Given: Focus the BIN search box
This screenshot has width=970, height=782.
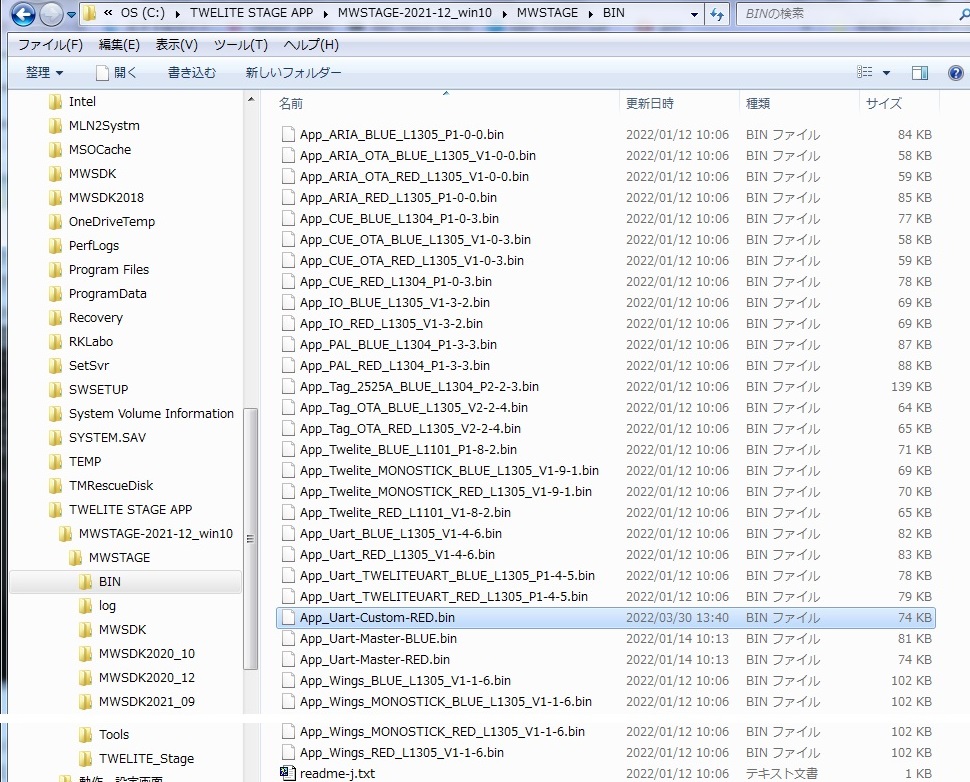Looking at the screenshot, I should coord(852,14).
